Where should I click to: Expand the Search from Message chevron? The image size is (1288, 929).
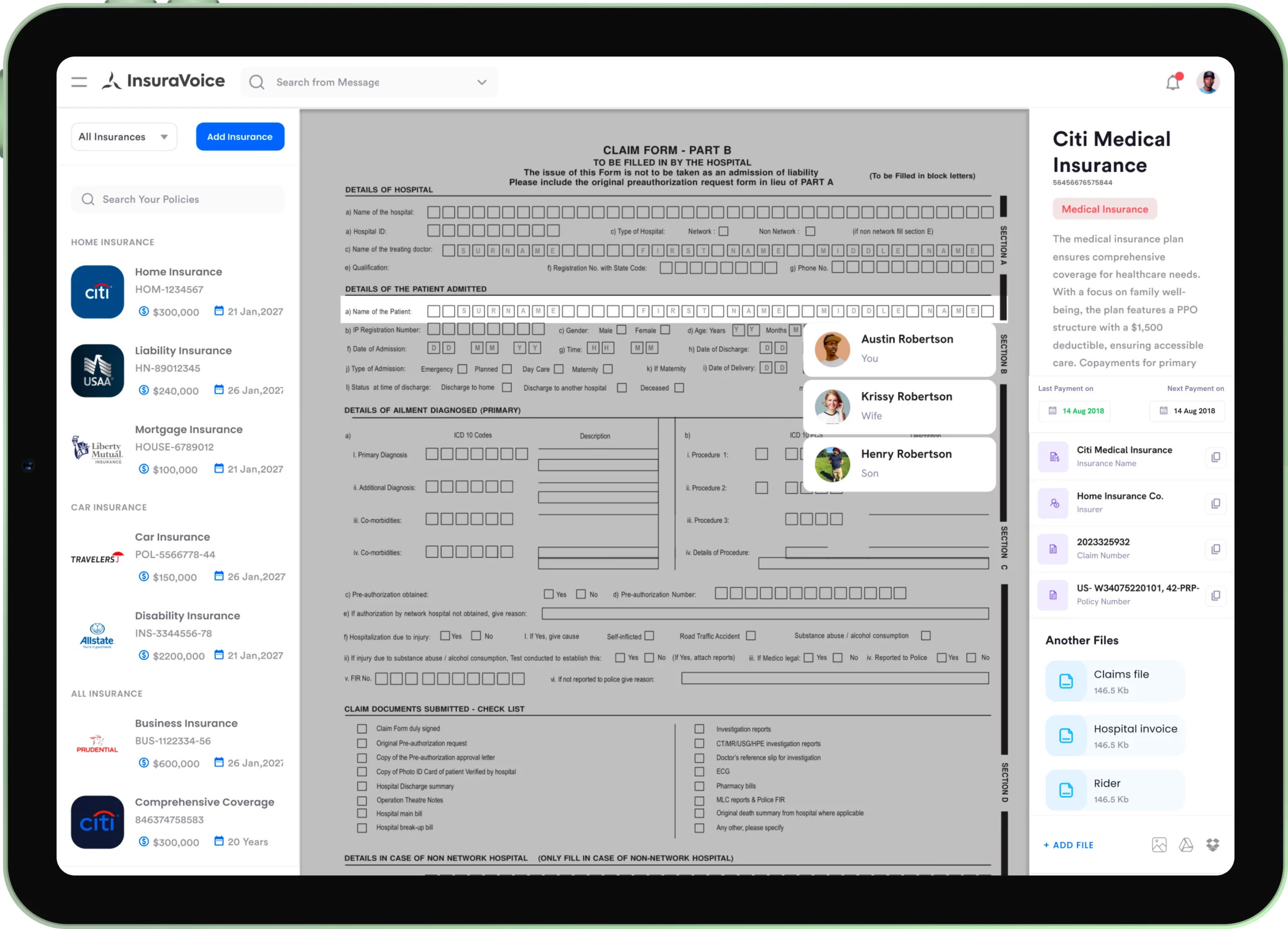tap(481, 82)
